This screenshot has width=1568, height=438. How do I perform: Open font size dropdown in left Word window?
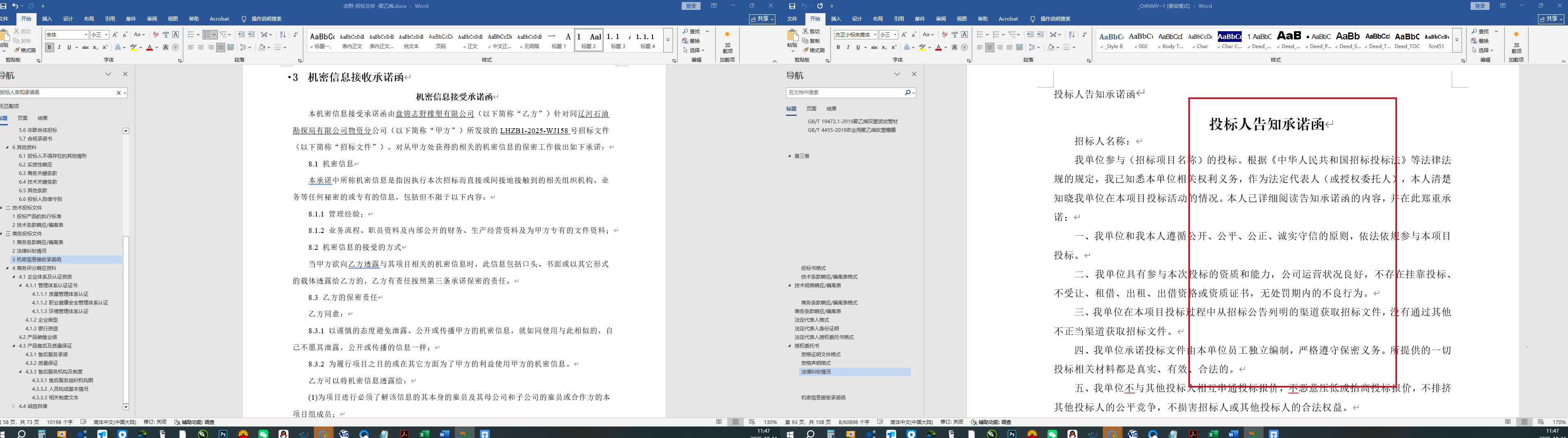[106, 35]
